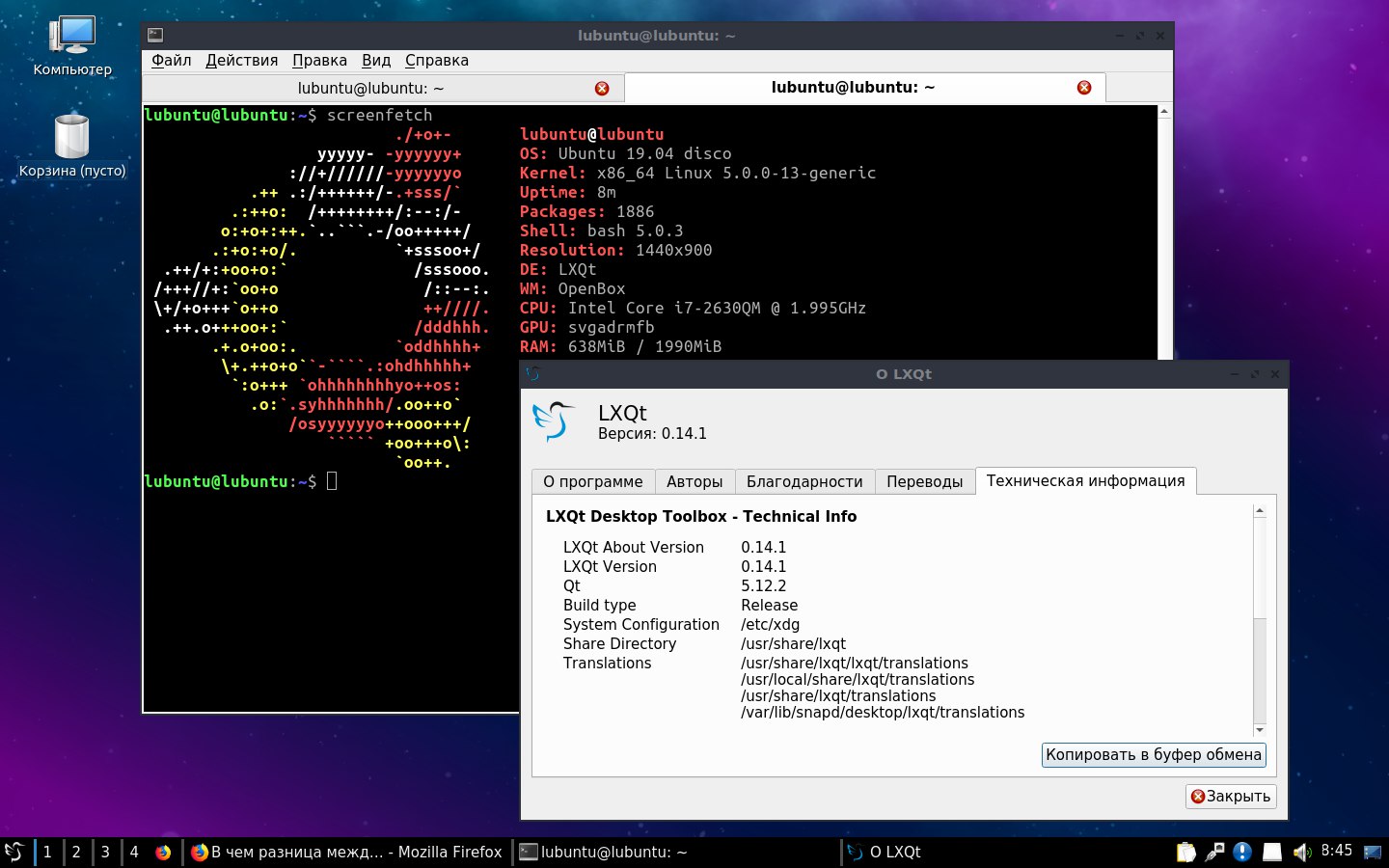This screenshot has width=1389, height=868.
Task: Close the first lubuntu@lubuntu terminal tab
Action: pyautogui.click(x=602, y=88)
